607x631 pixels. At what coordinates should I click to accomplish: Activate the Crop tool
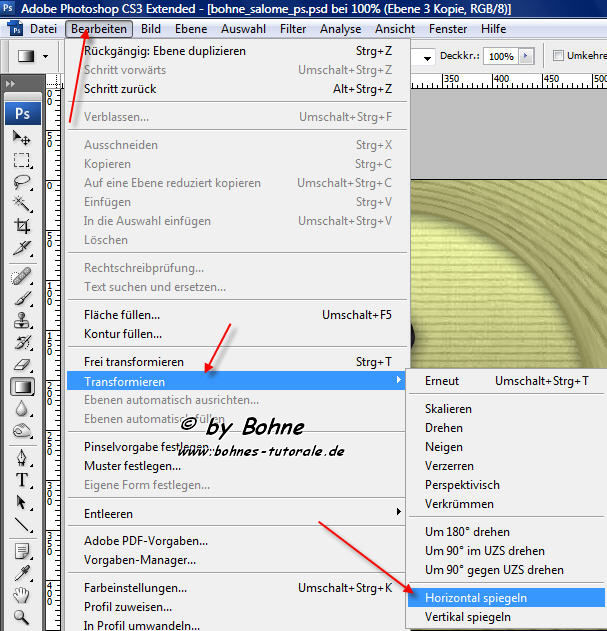click(x=22, y=226)
